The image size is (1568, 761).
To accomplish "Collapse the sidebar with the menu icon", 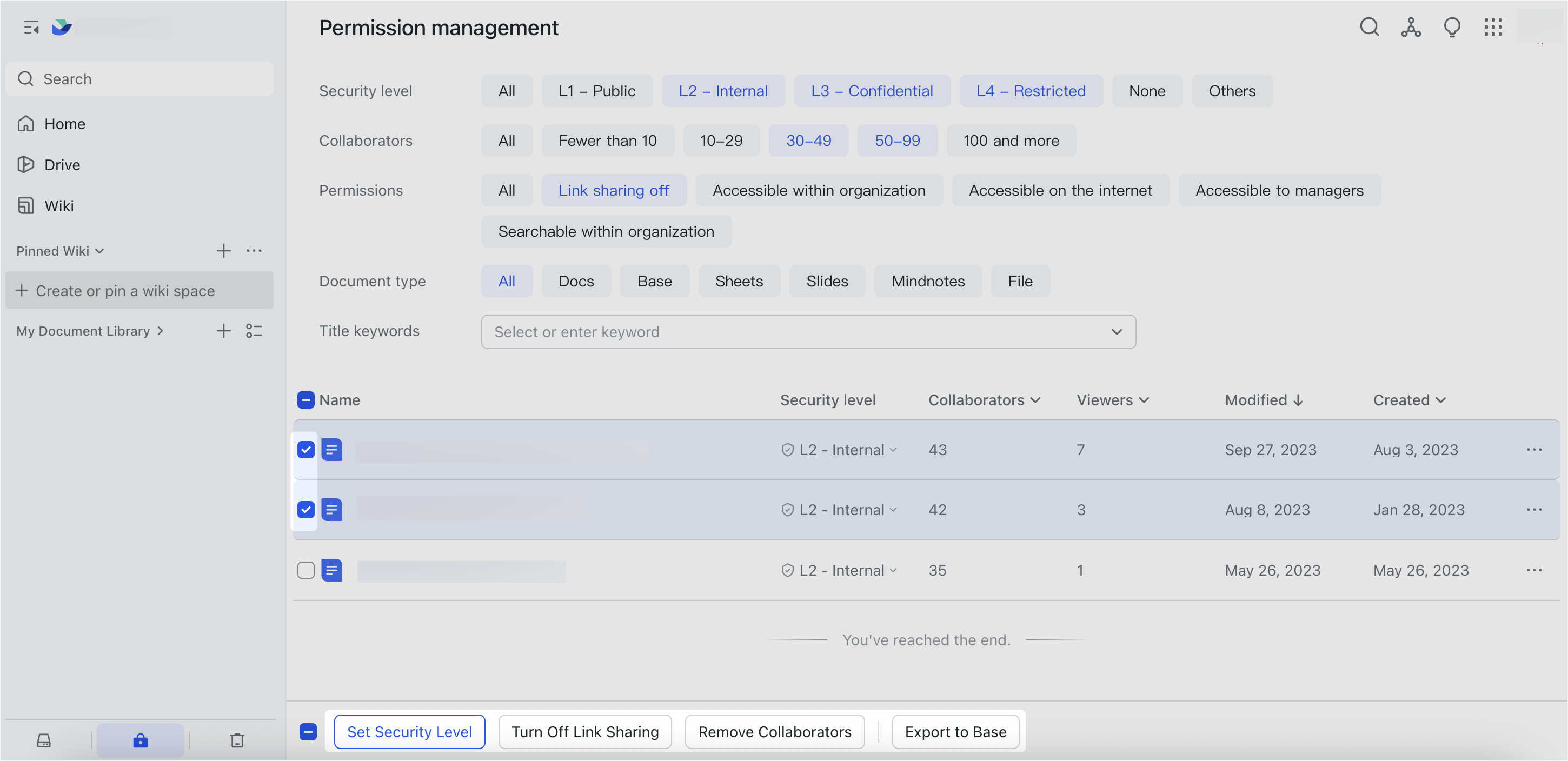I will [31, 28].
